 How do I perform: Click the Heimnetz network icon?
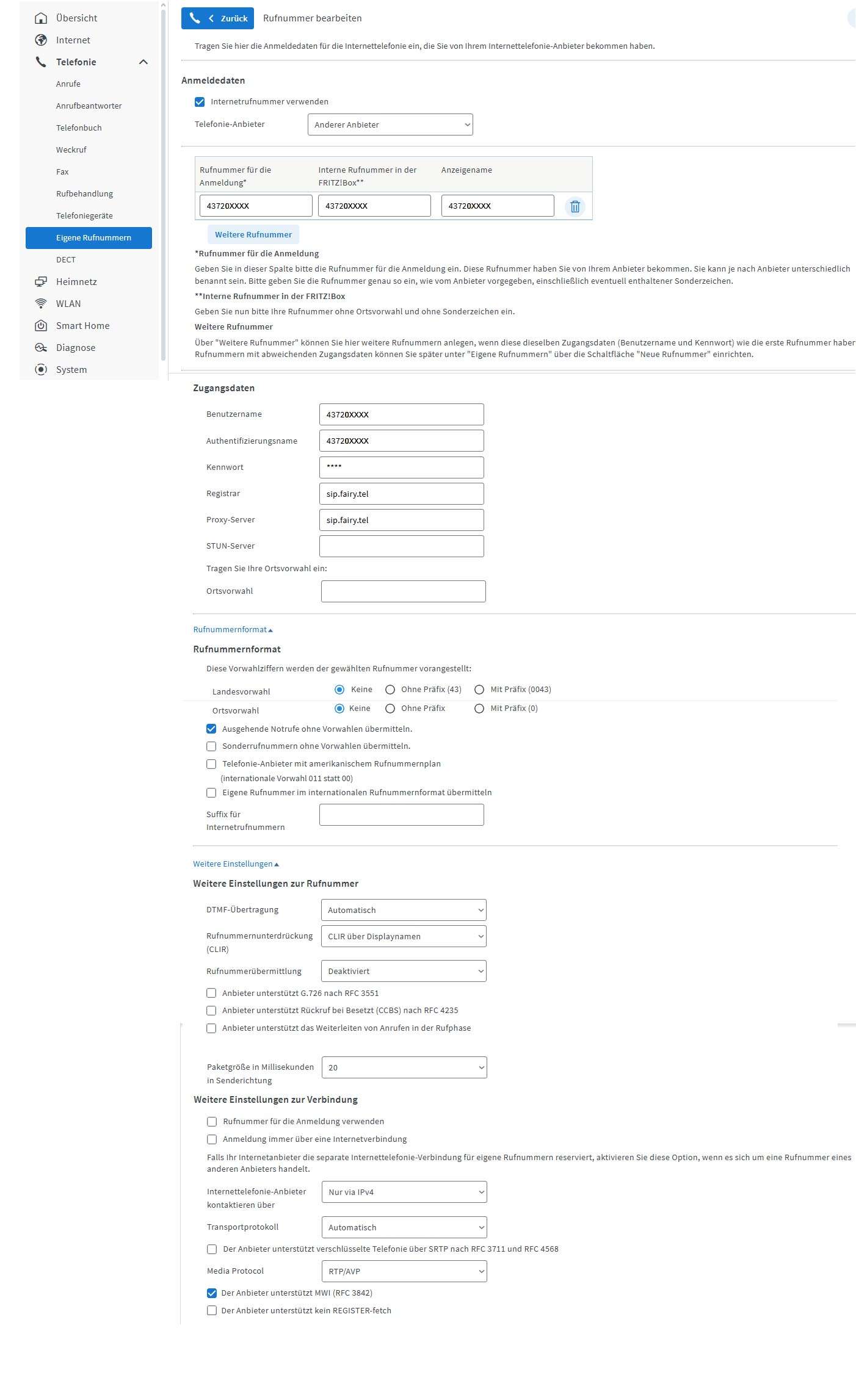[x=41, y=282]
